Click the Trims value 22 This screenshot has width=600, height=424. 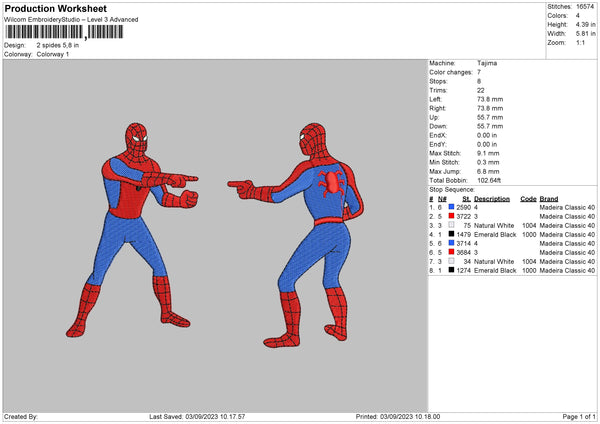coord(481,90)
